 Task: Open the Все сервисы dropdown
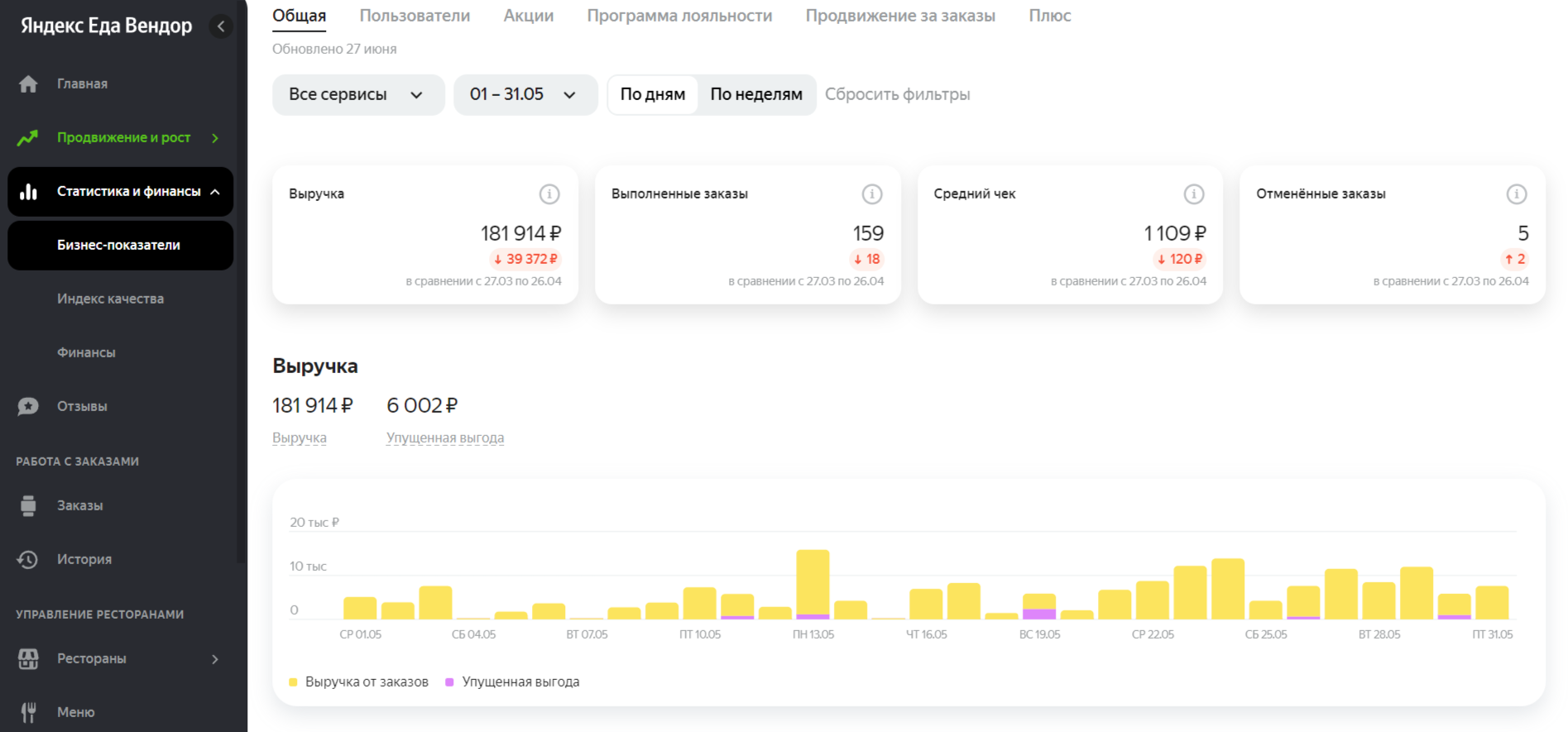click(358, 94)
